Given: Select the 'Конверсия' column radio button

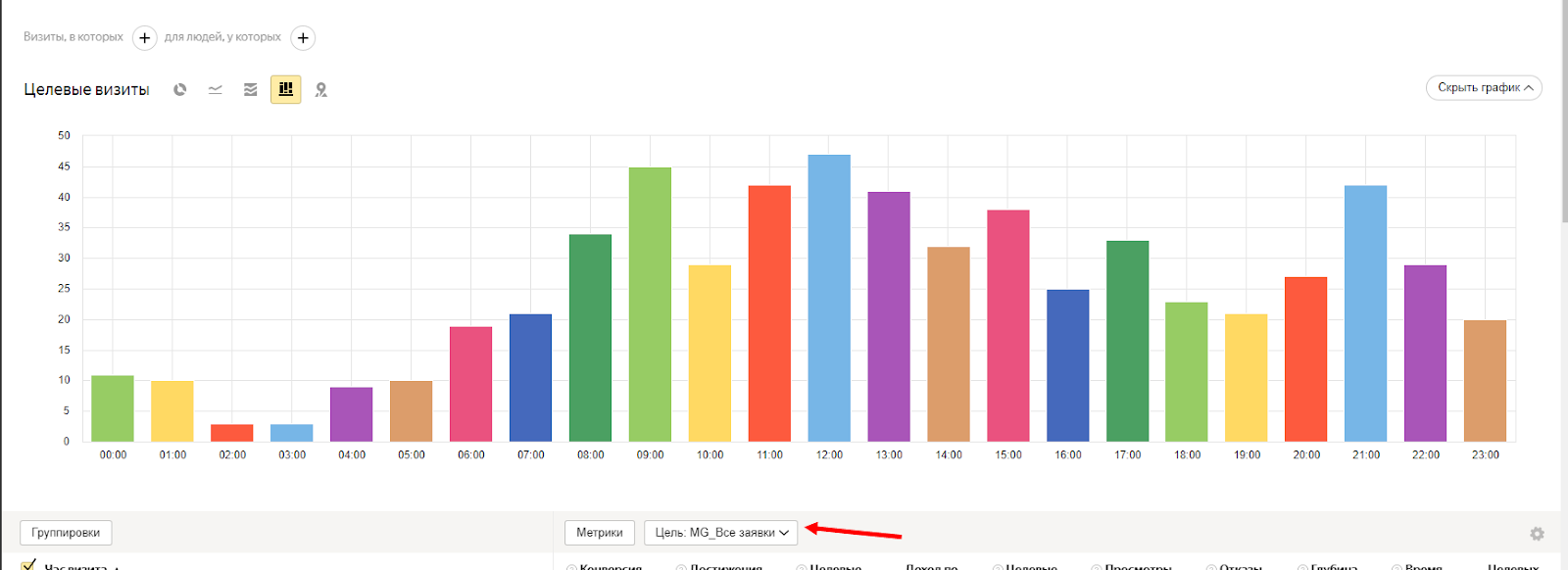Looking at the screenshot, I should [x=571, y=567].
